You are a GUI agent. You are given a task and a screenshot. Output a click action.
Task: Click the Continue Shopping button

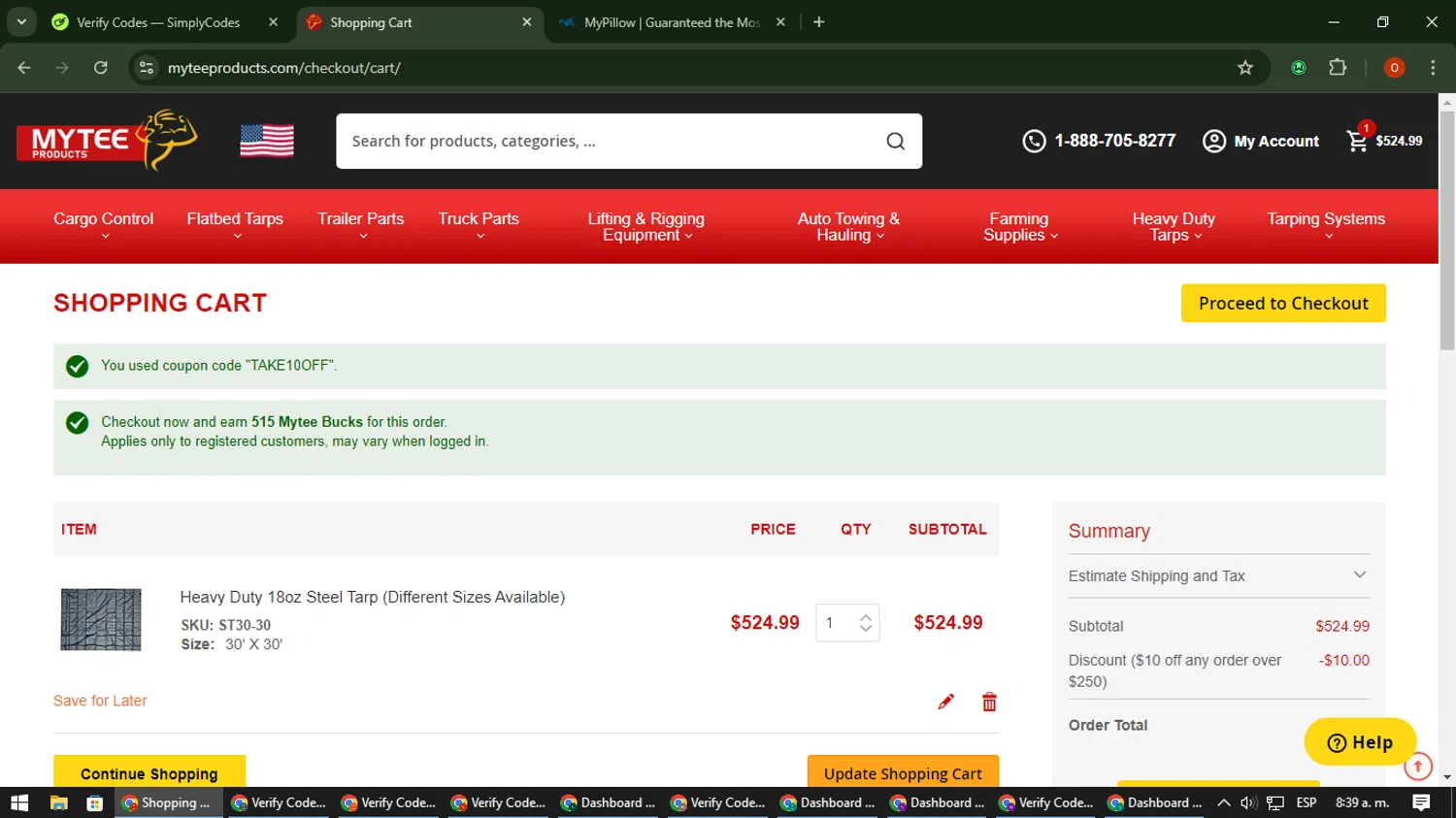(x=149, y=772)
